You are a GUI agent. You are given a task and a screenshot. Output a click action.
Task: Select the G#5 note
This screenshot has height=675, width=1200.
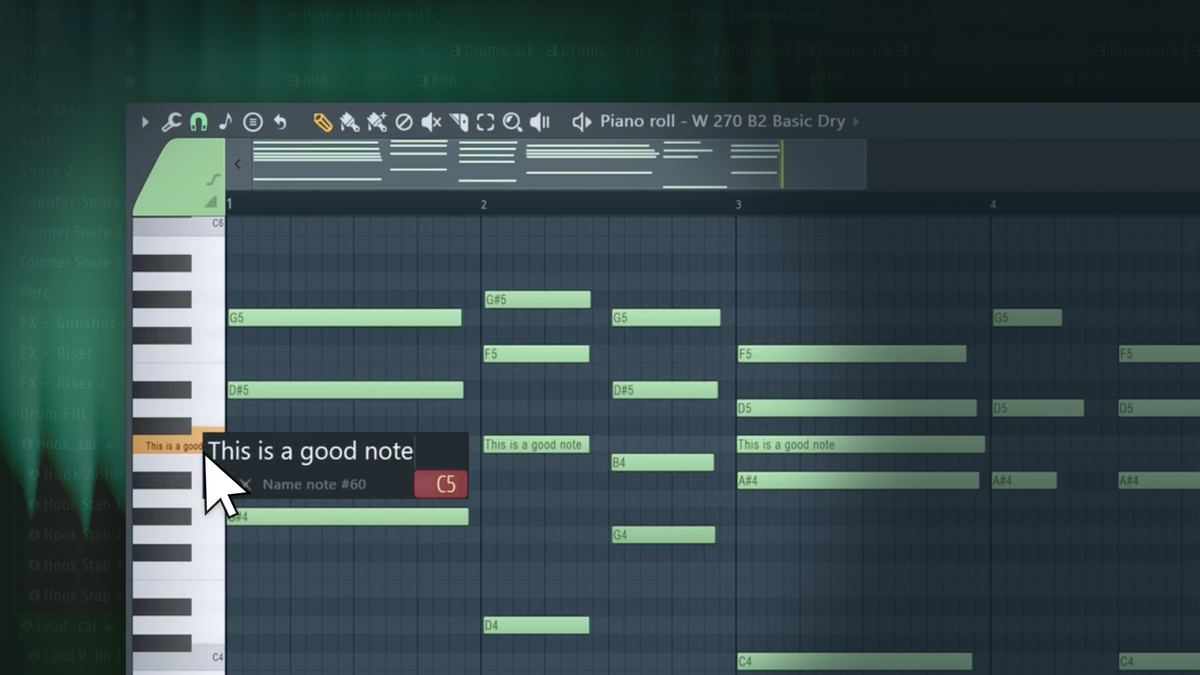coord(537,299)
